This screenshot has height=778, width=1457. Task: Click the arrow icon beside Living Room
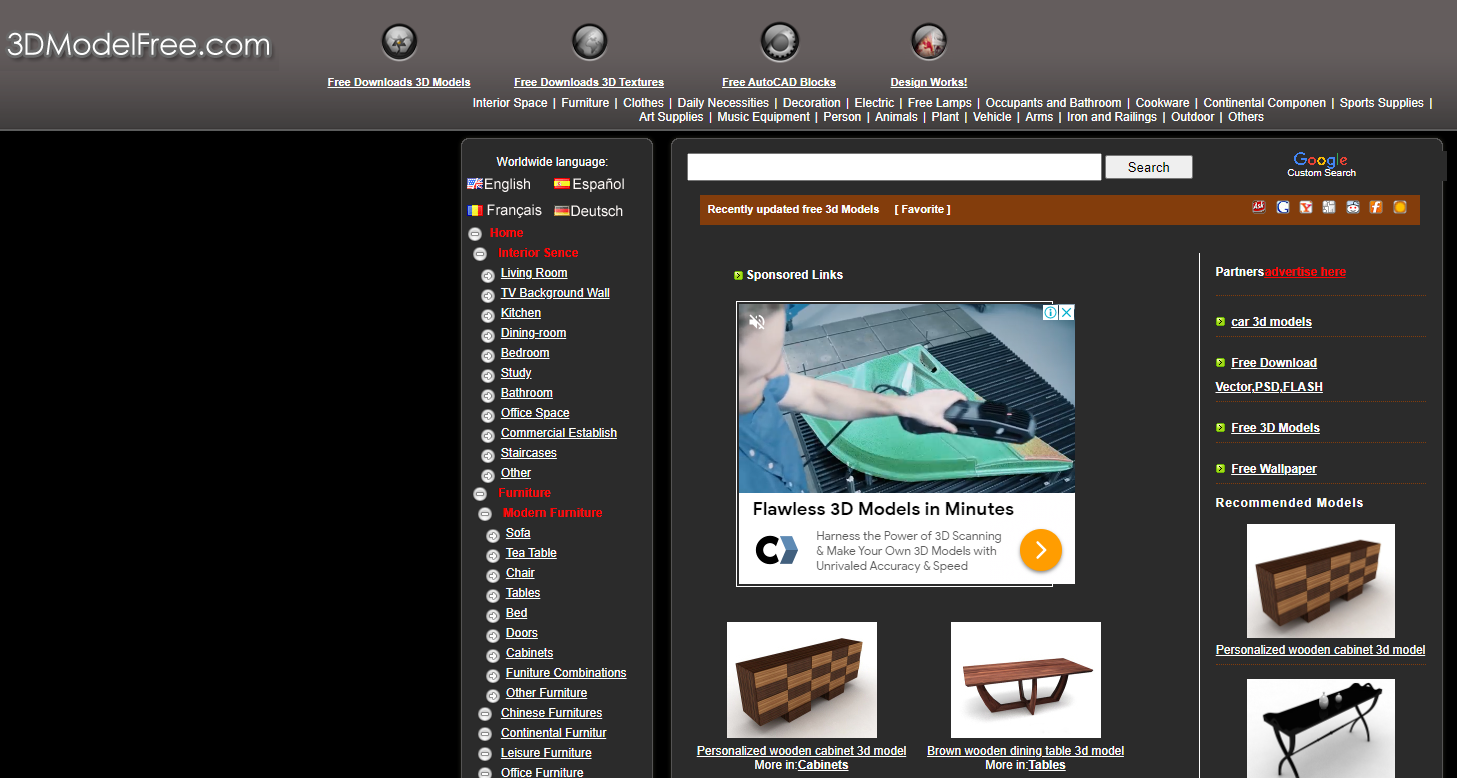(x=488, y=275)
